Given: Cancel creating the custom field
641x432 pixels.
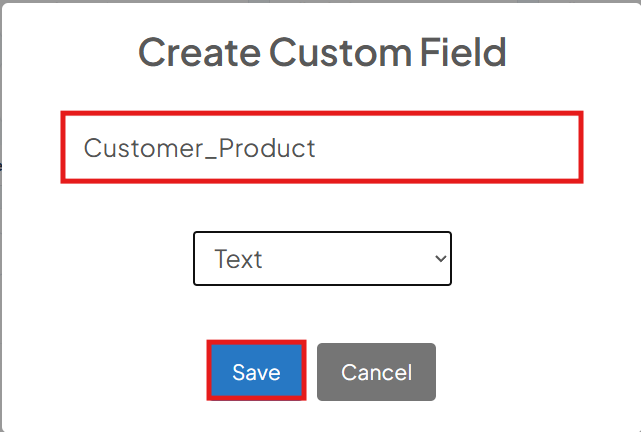Looking at the screenshot, I should 376,372.
